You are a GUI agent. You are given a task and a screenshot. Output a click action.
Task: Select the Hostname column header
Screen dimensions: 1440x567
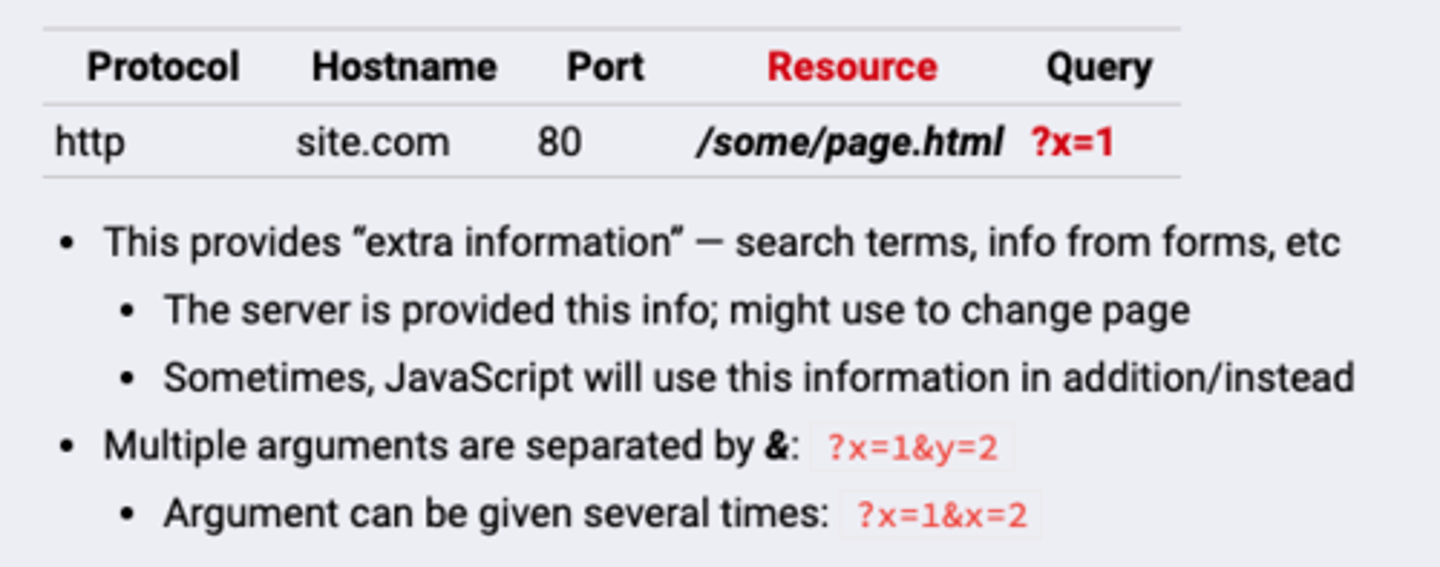(404, 67)
